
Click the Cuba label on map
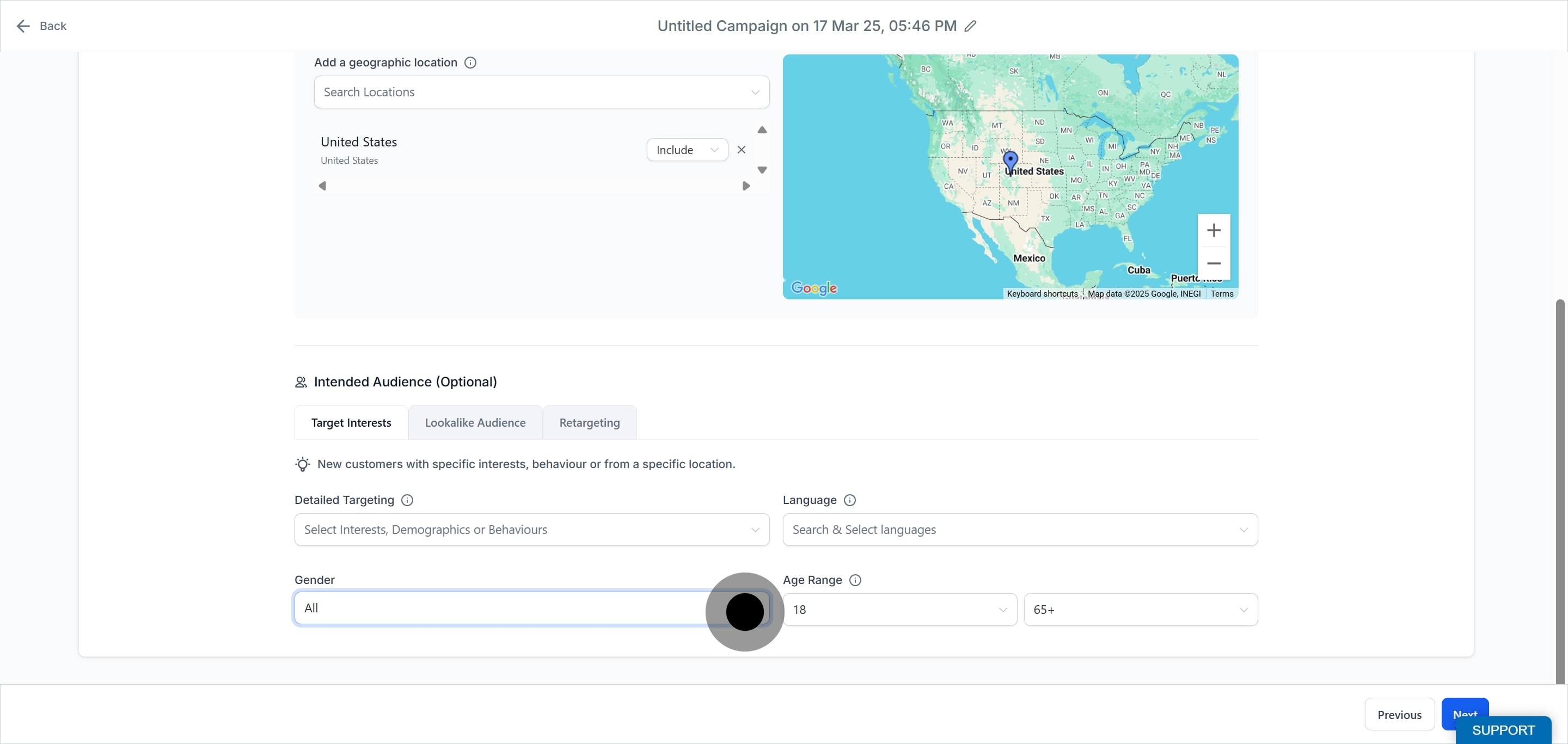click(1138, 270)
